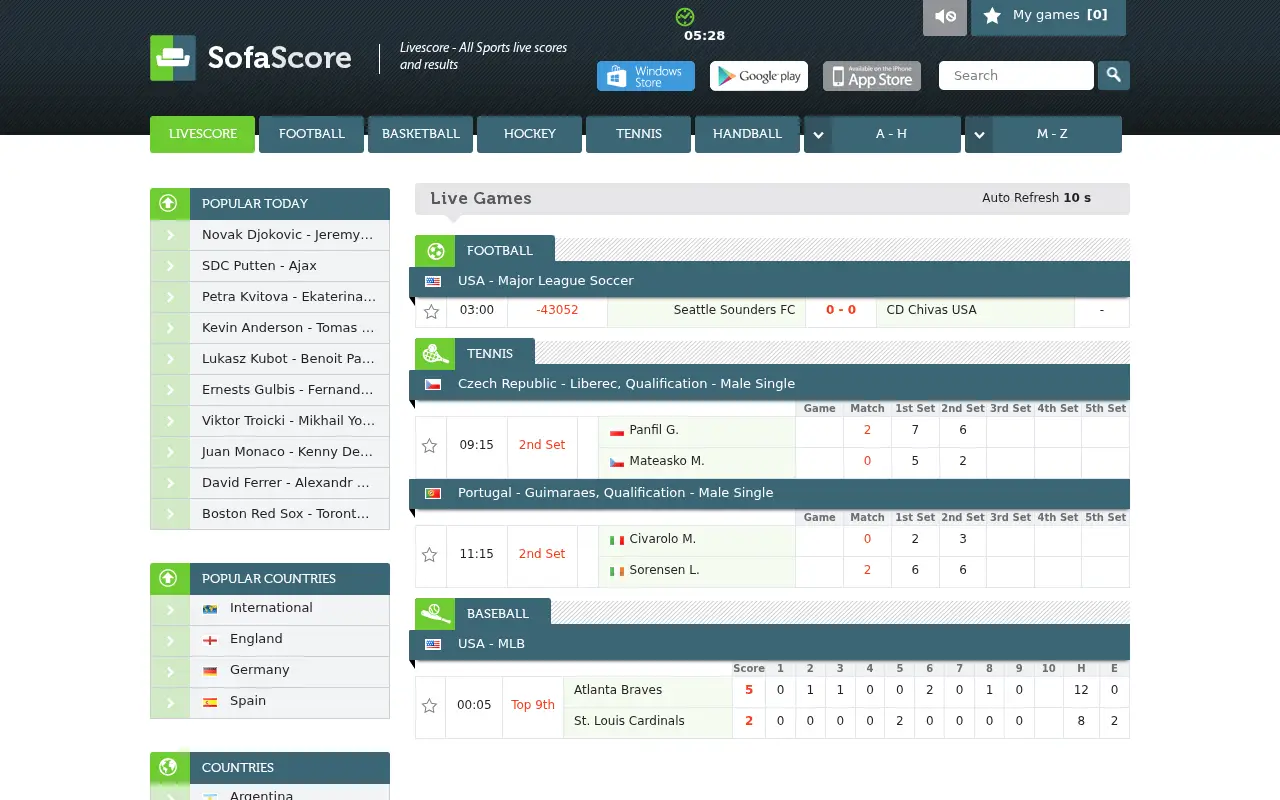The image size is (1280, 800).
Task: Expand arrow beside Kevin Anderson match
Action: (x=170, y=328)
